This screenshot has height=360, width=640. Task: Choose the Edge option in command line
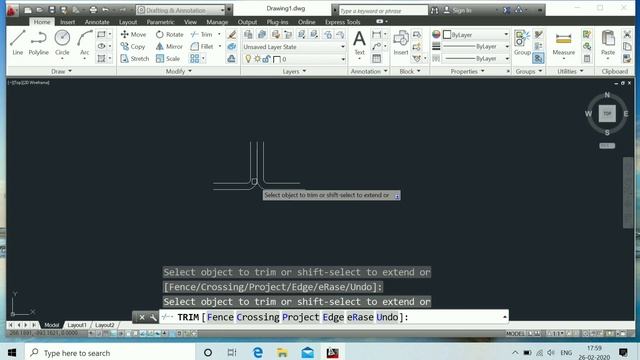pos(333,317)
